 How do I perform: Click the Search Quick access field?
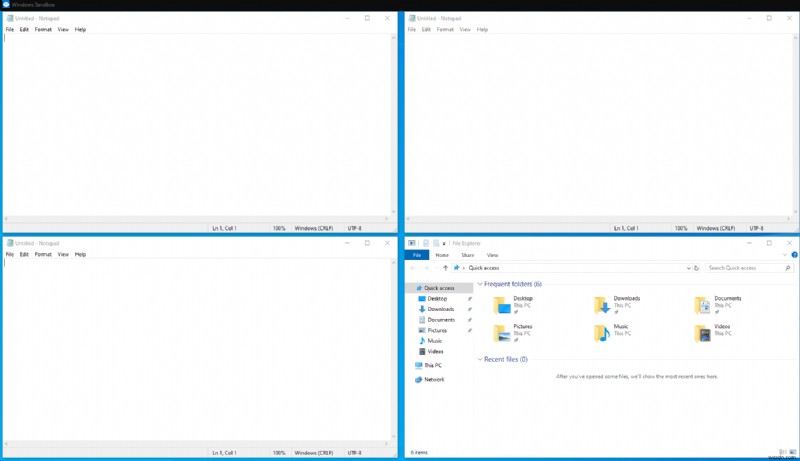749,268
